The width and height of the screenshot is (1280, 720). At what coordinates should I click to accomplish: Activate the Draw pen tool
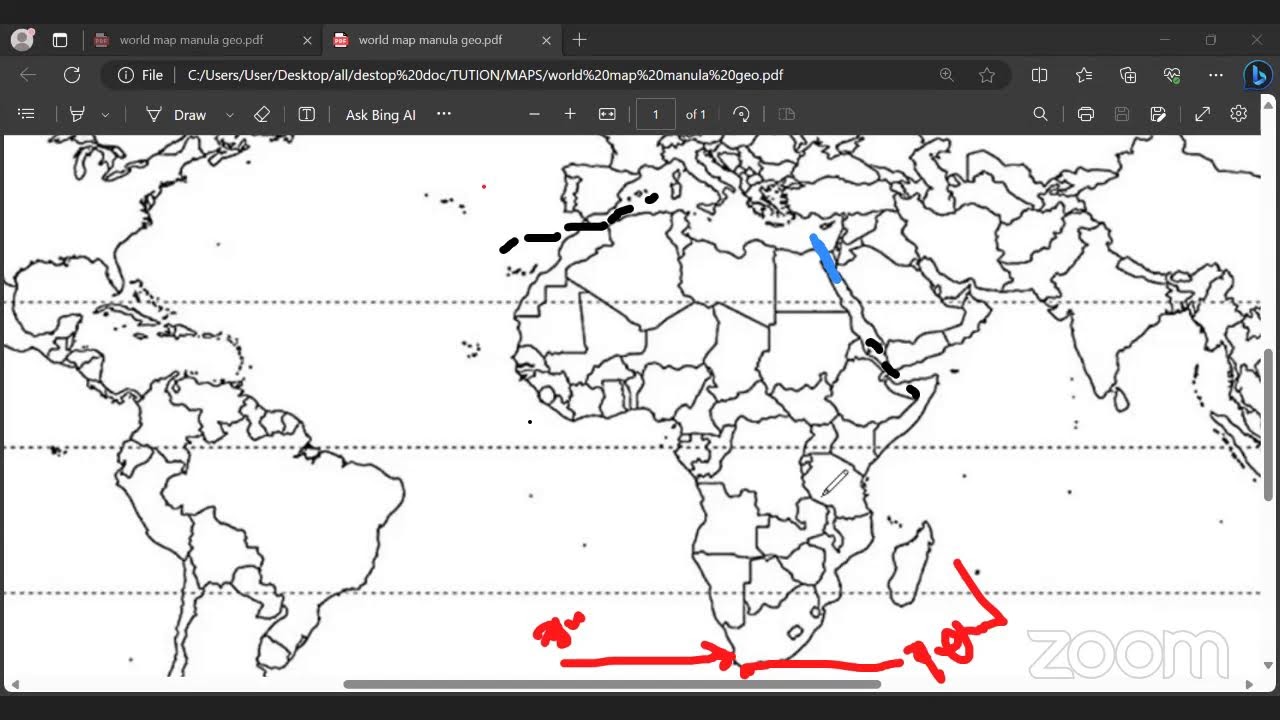[x=176, y=114]
